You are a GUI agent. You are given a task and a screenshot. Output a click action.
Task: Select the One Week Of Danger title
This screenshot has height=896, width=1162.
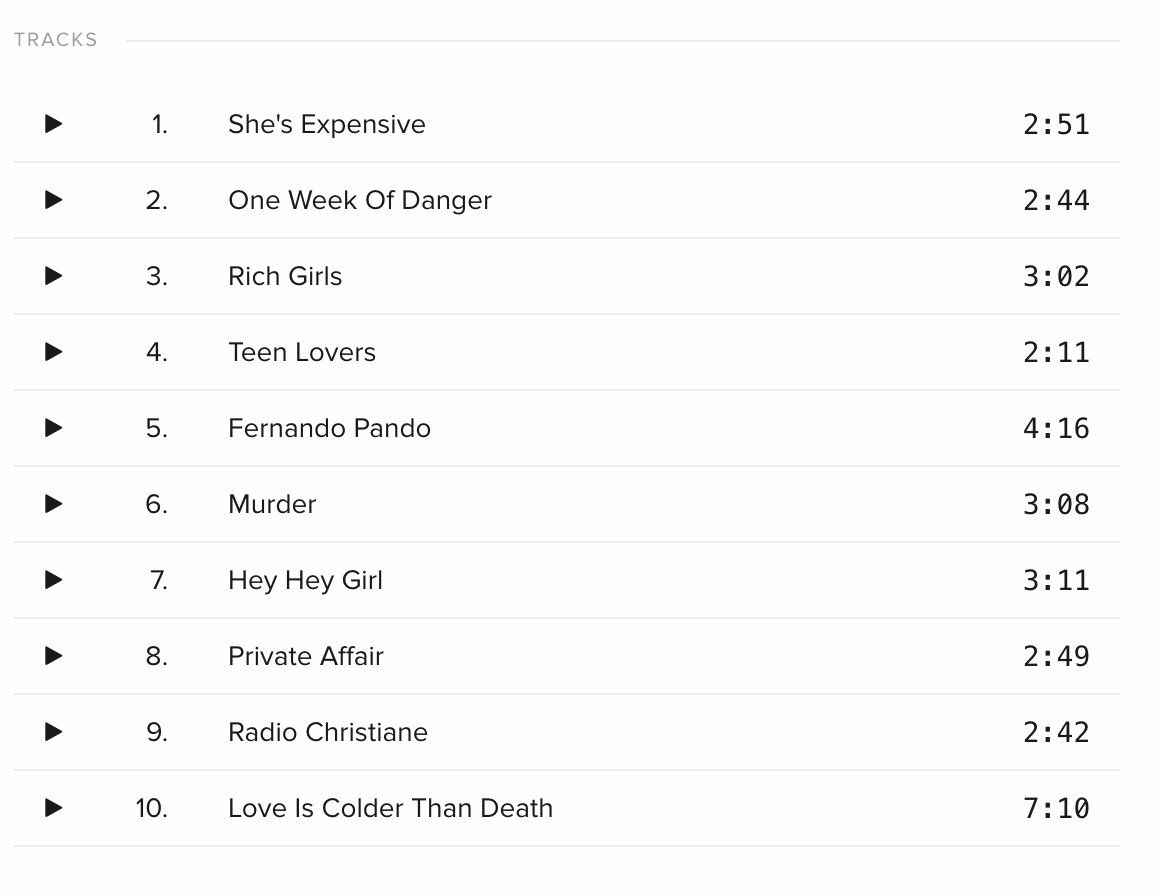[x=360, y=200]
